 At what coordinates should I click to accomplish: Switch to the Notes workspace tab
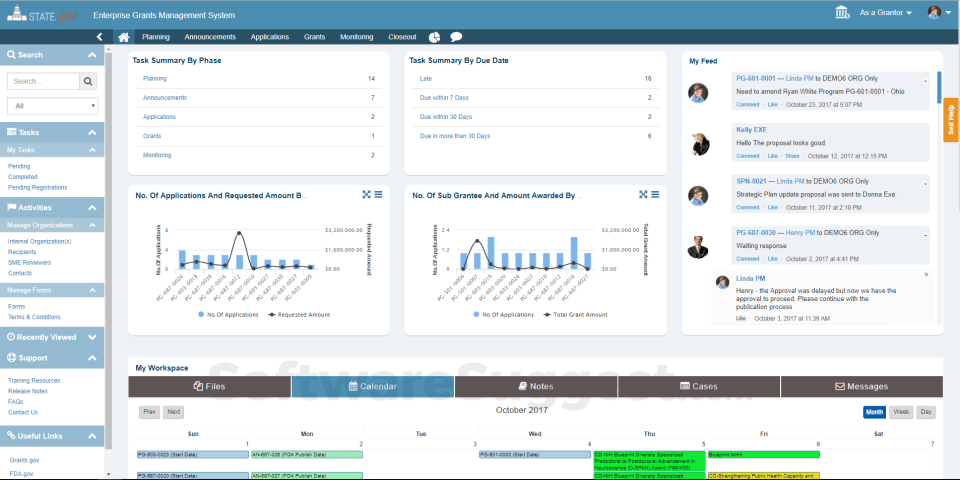(536, 386)
